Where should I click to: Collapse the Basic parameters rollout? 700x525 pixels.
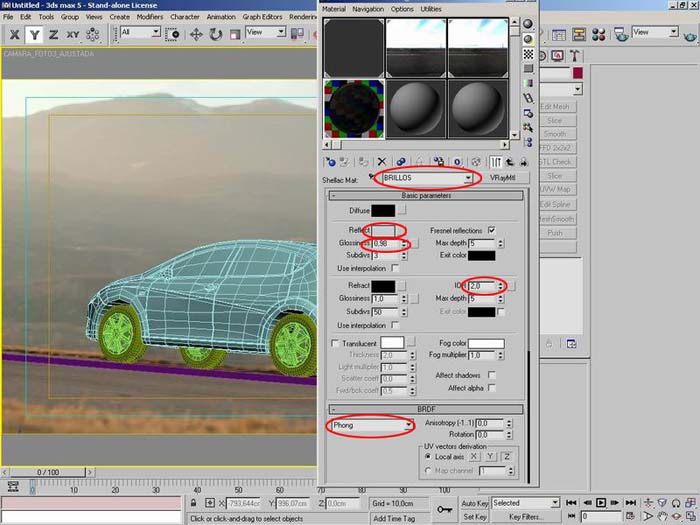426,195
